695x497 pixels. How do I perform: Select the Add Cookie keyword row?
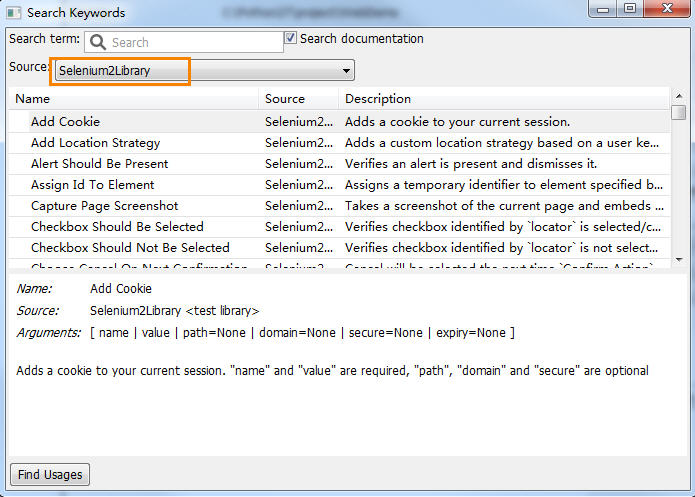coord(339,121)
